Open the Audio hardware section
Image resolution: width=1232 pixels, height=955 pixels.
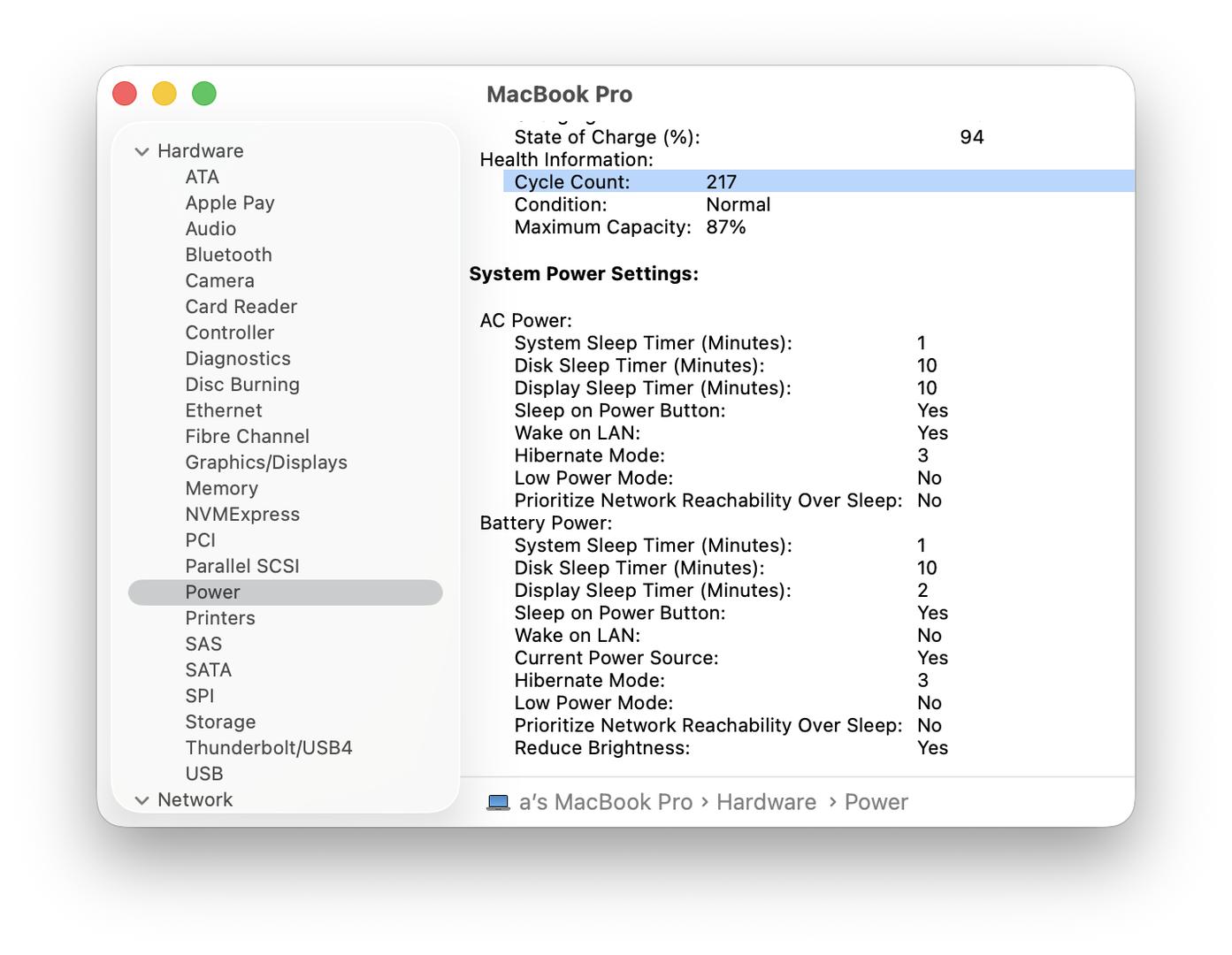pyautogui.click(x=210, y=229)
